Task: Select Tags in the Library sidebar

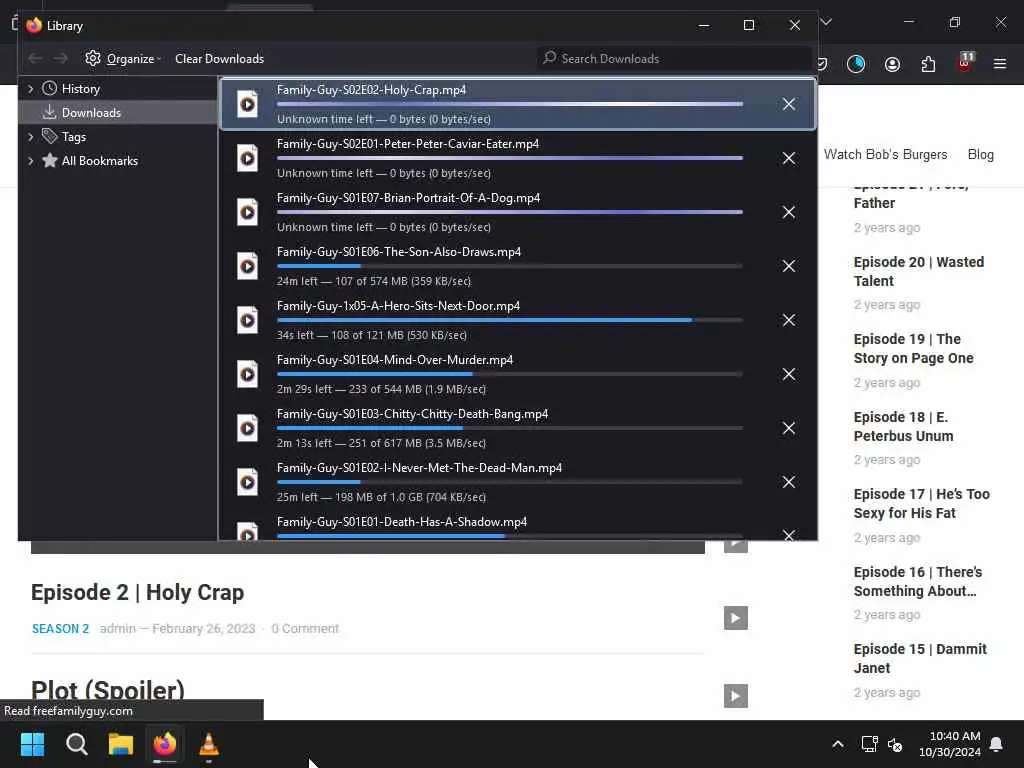Action: pos(74,136)
